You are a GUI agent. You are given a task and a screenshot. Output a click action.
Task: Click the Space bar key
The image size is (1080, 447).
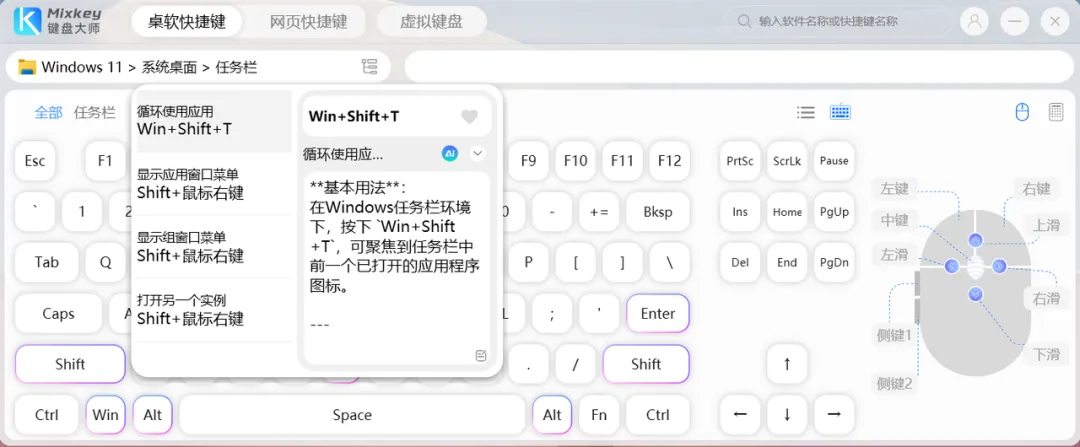[x=352, y=415]
